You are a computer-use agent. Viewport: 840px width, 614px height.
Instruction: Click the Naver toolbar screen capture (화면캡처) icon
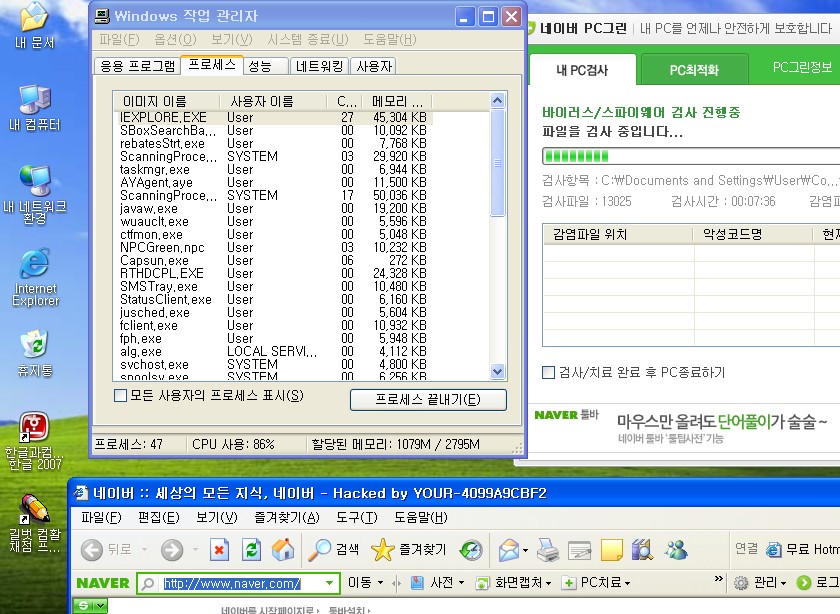click(482, 583)
